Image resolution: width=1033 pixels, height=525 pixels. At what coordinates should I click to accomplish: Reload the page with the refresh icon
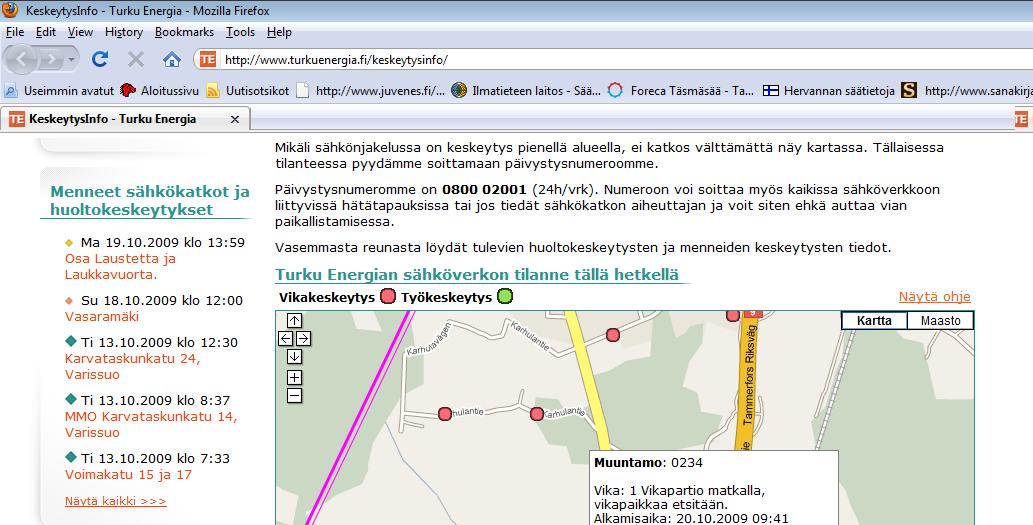(x=100, y=59)
